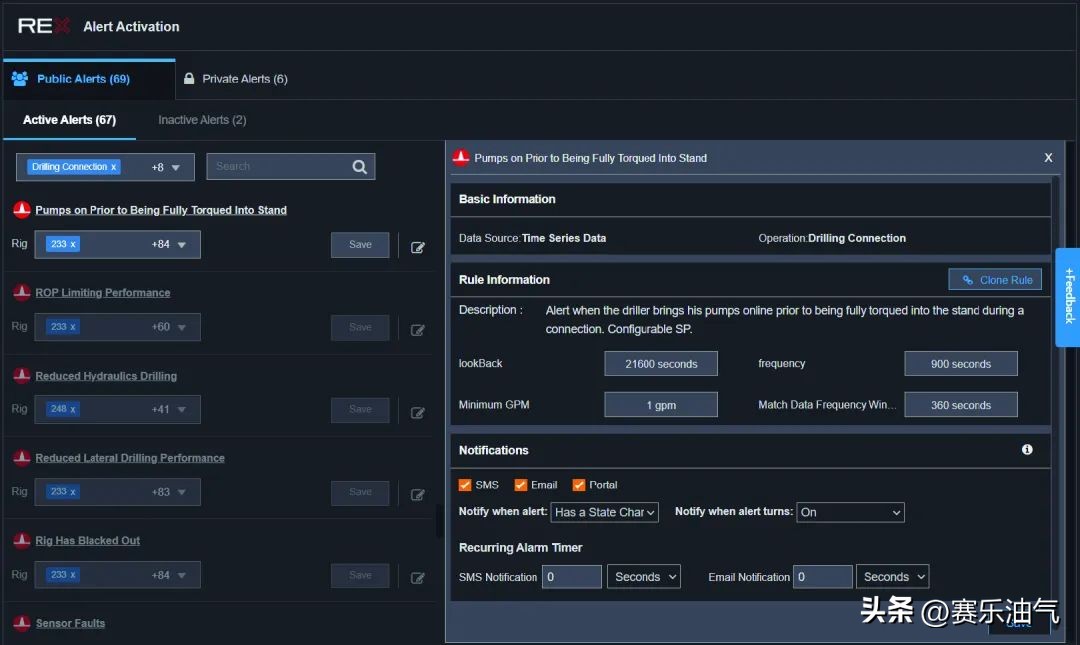Expand the Notify when alert turns dropdown
1080x645 pixels.
click(850, 512)
